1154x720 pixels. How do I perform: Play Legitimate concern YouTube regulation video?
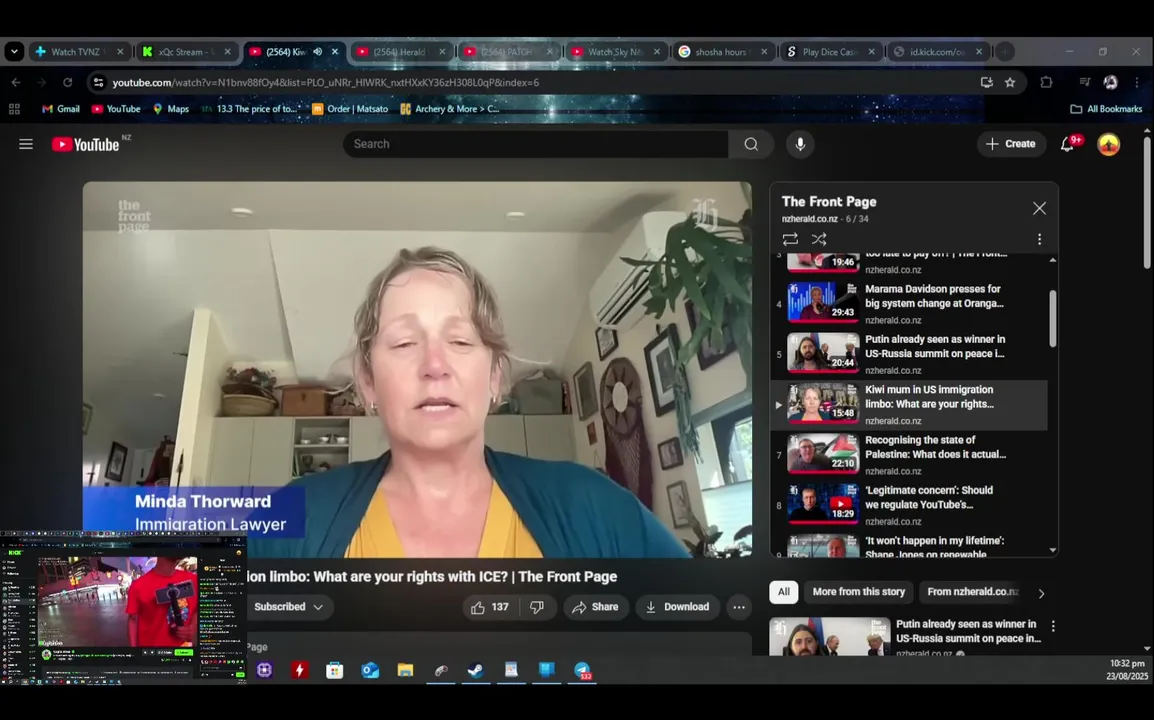pos(908,505)
